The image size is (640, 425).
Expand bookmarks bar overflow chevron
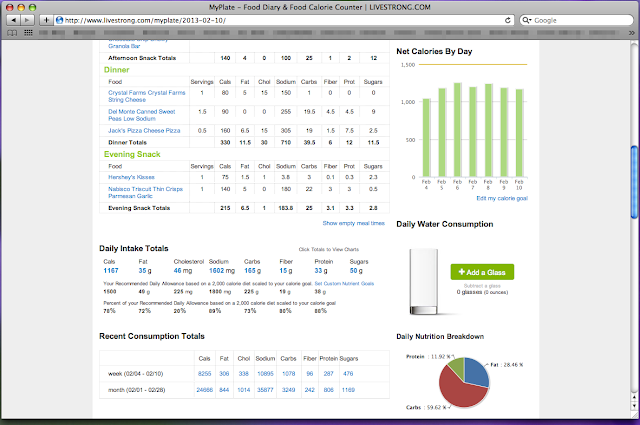(x=631, y=33)
